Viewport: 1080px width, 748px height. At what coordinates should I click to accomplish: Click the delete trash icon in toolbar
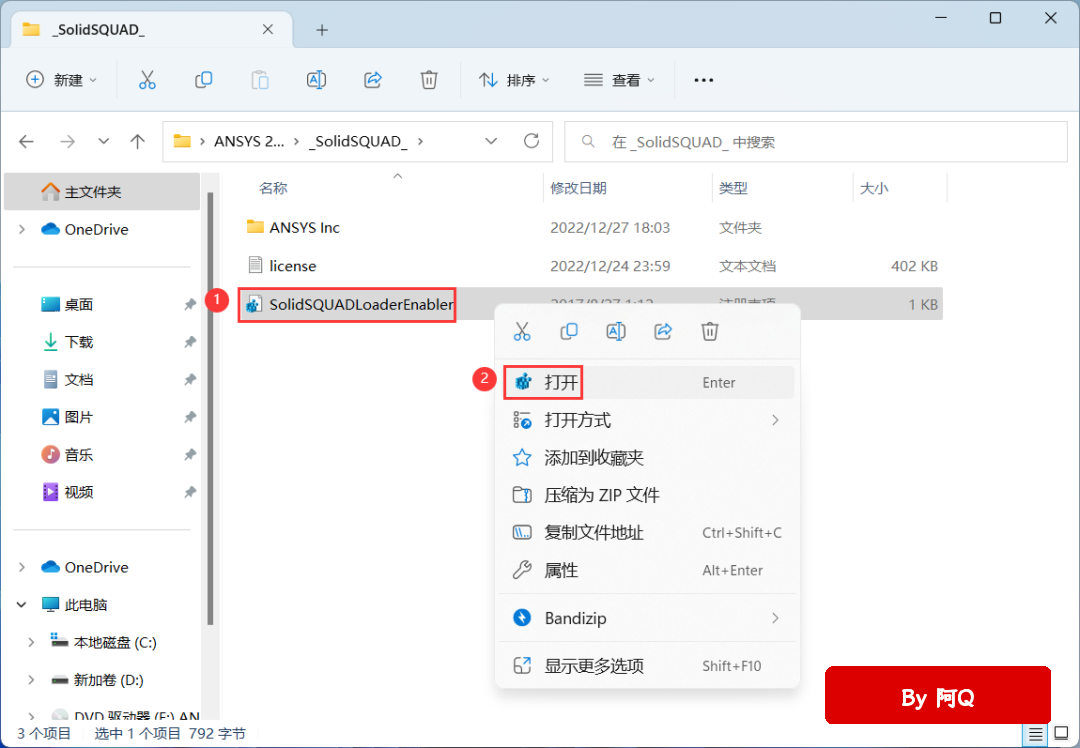tap(429, 80)
